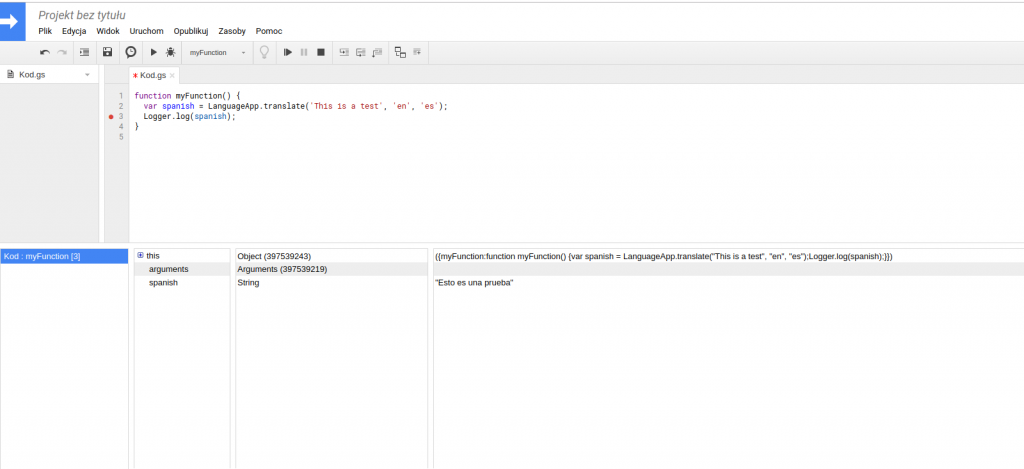
Task: Open the Plik menu
Action: click(45, 31)
